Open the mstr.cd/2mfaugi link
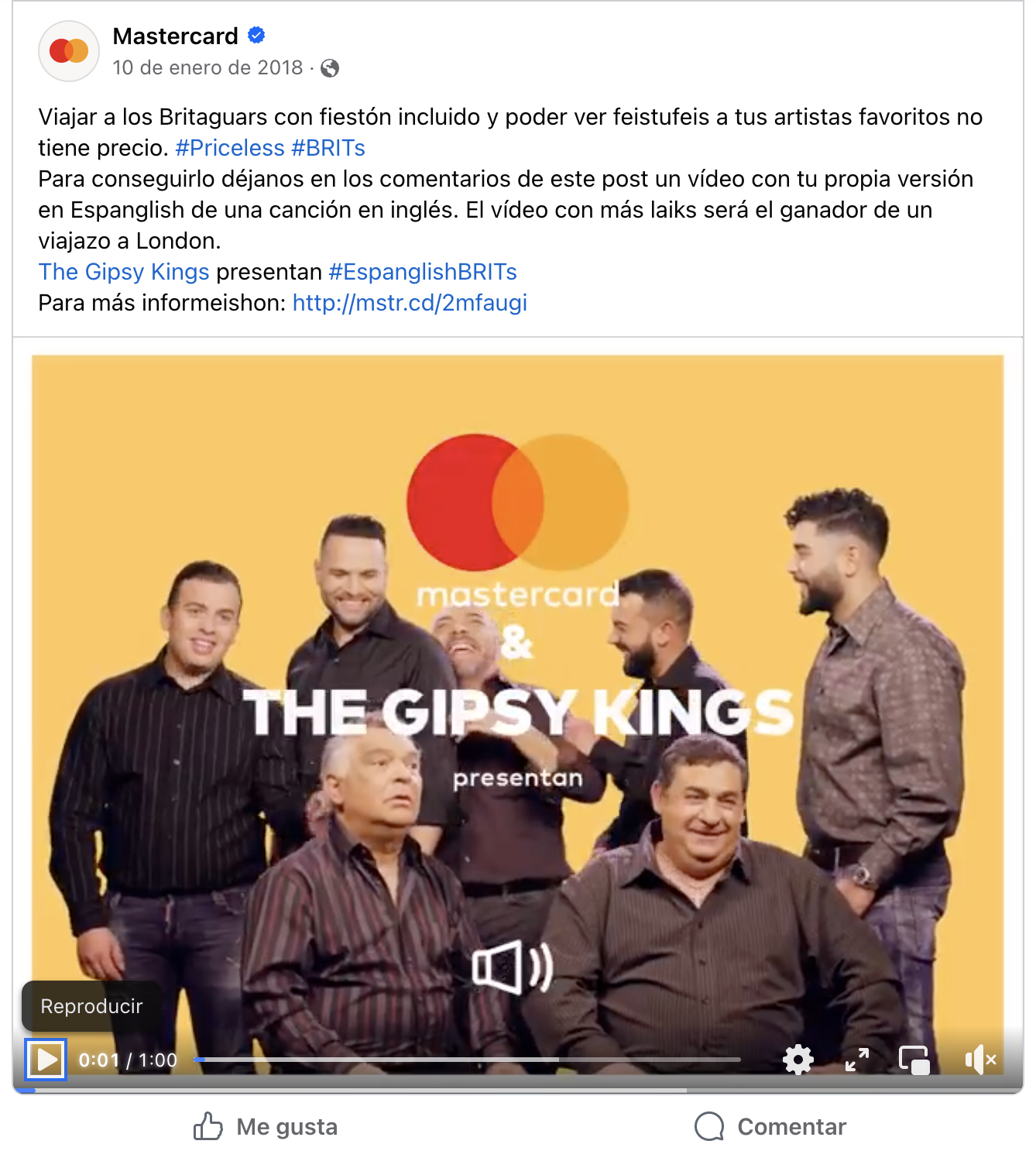 (x=410, y=303)
